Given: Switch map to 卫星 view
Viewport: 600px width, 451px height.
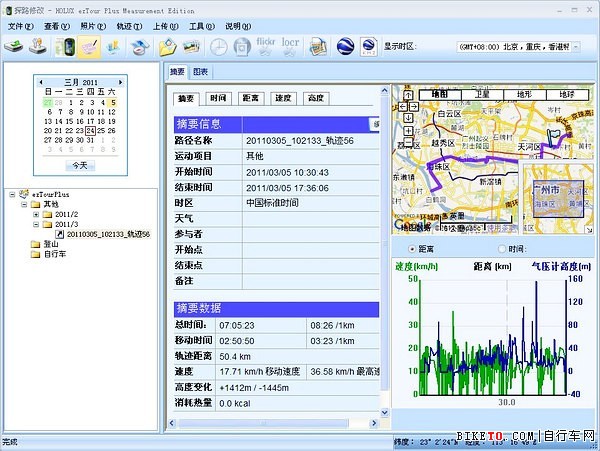Looking at the screenshot, I should 482,93.
